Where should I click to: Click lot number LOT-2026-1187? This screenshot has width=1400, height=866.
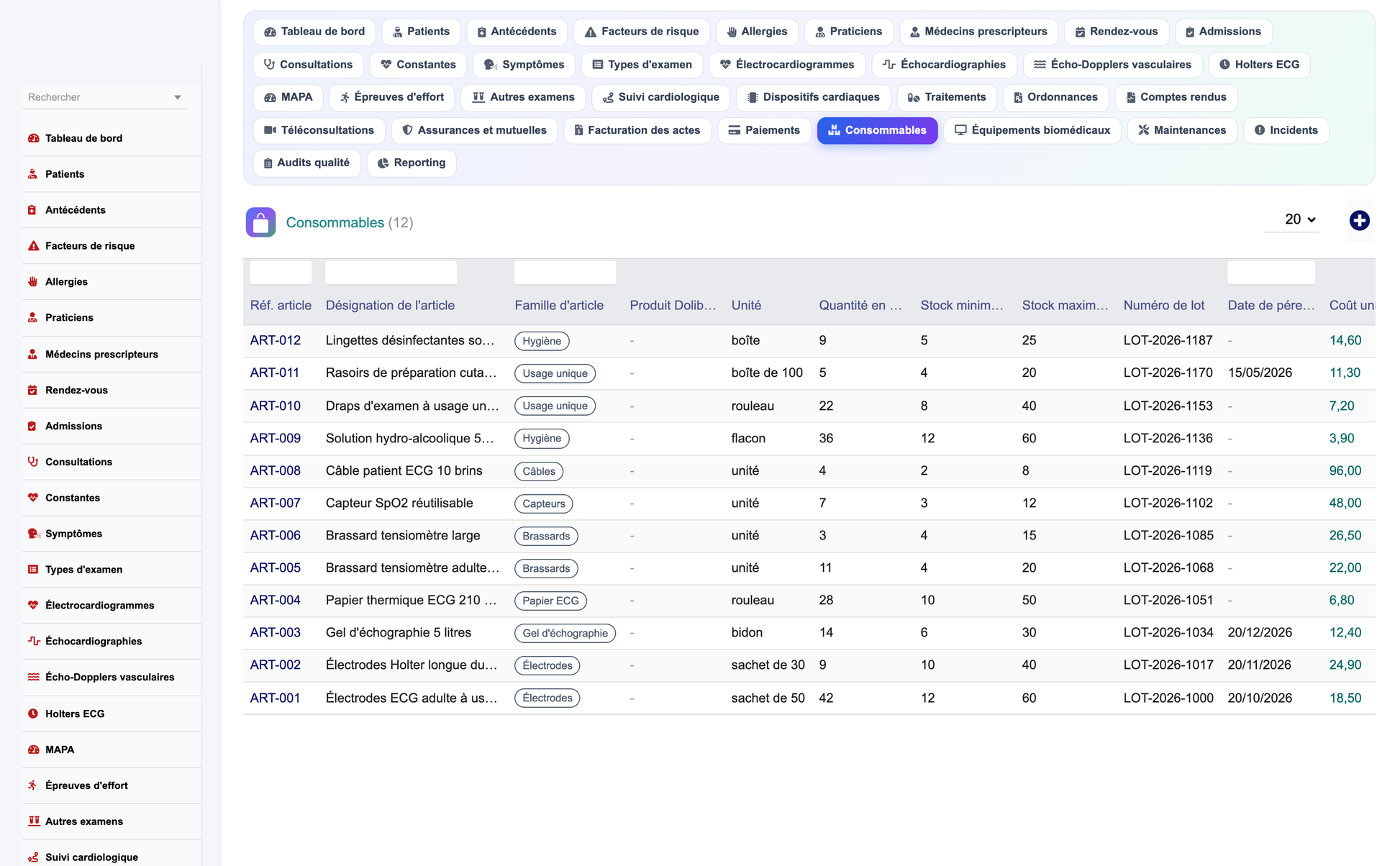[x=1168, y=340]
